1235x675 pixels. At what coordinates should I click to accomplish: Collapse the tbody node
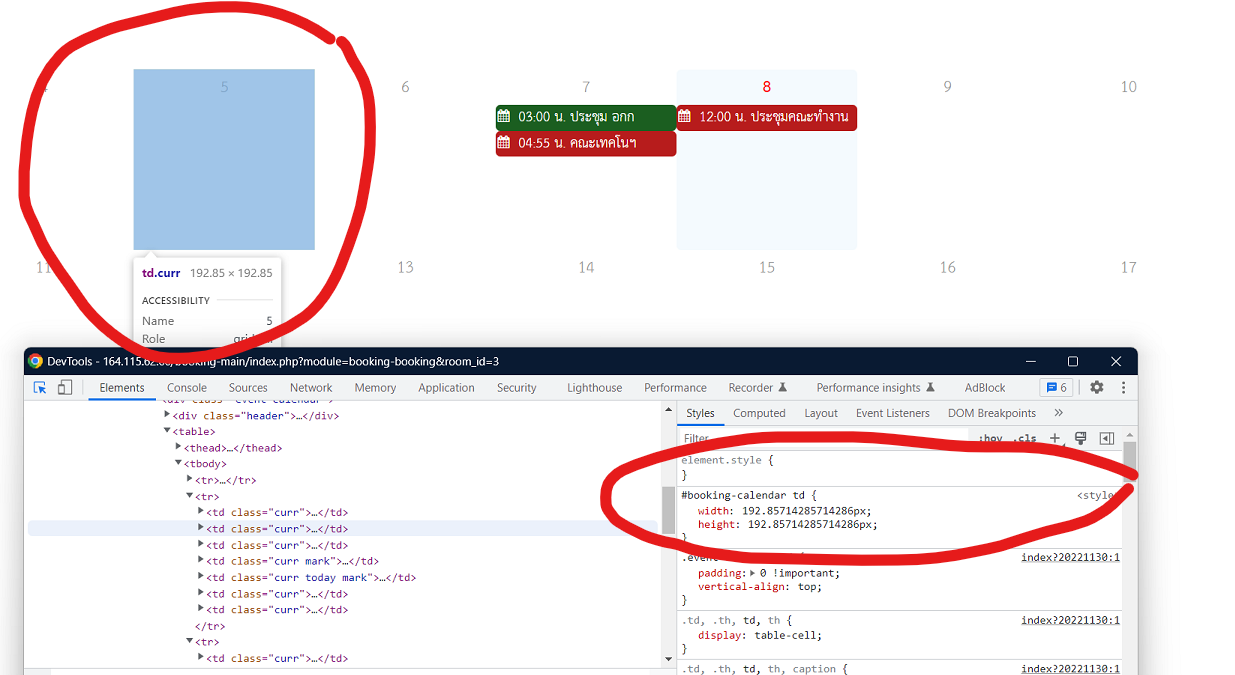pos(179,463)
